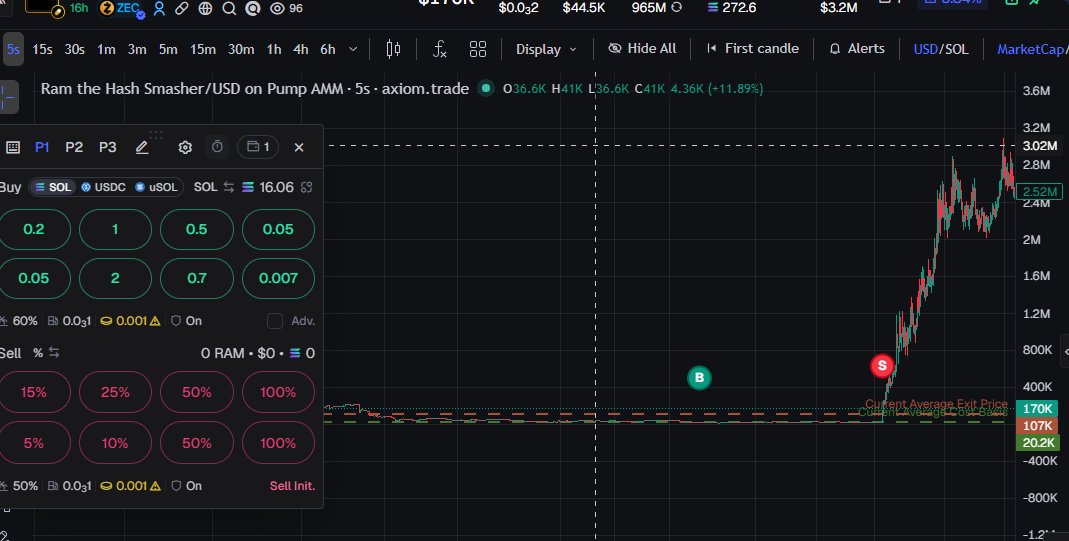Screen dimensions: 1069x541
Task: Click the pill link icon in header
Action: [181, 8]
